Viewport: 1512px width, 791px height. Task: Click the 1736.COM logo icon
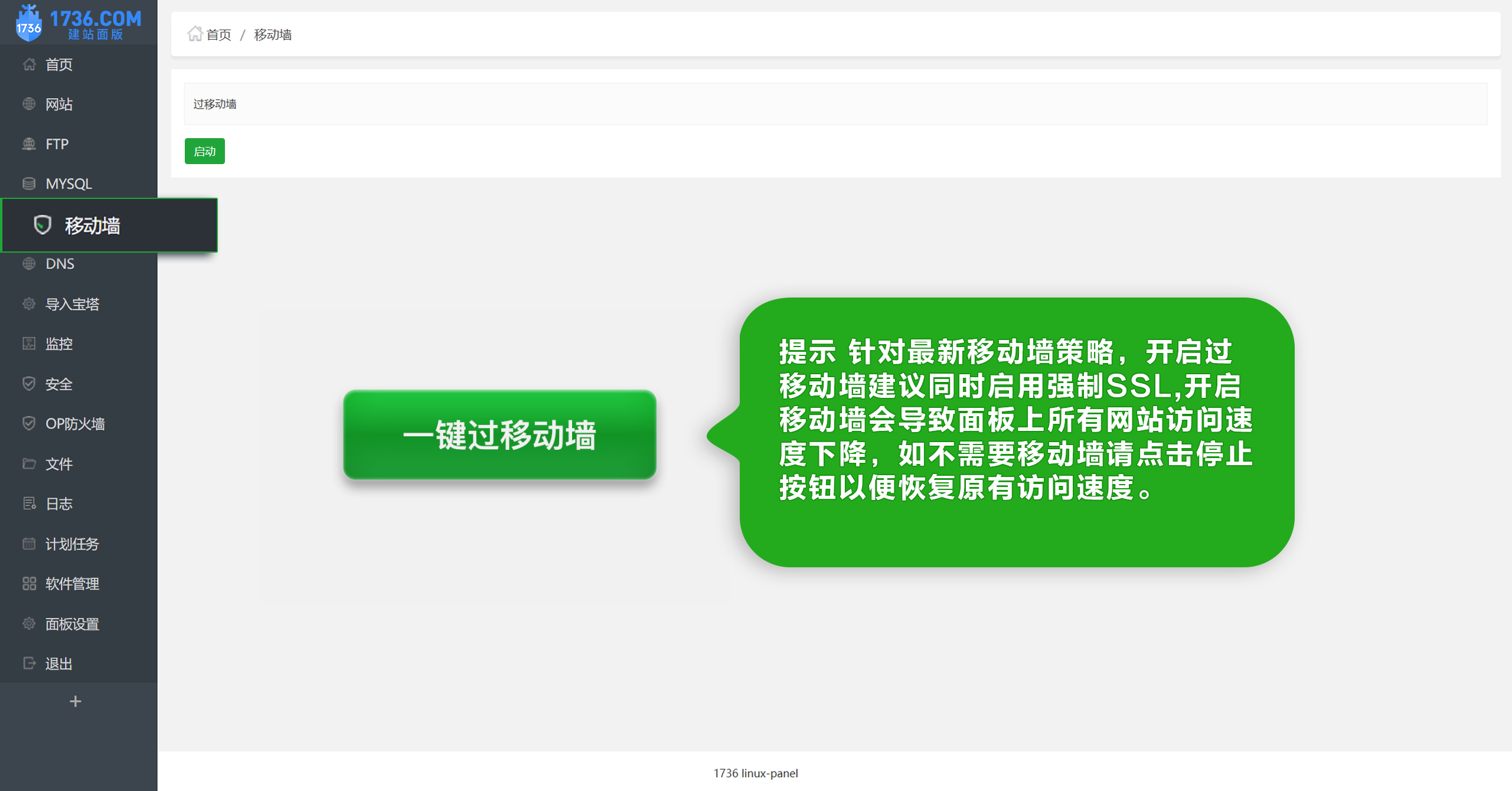coord(28,23)
